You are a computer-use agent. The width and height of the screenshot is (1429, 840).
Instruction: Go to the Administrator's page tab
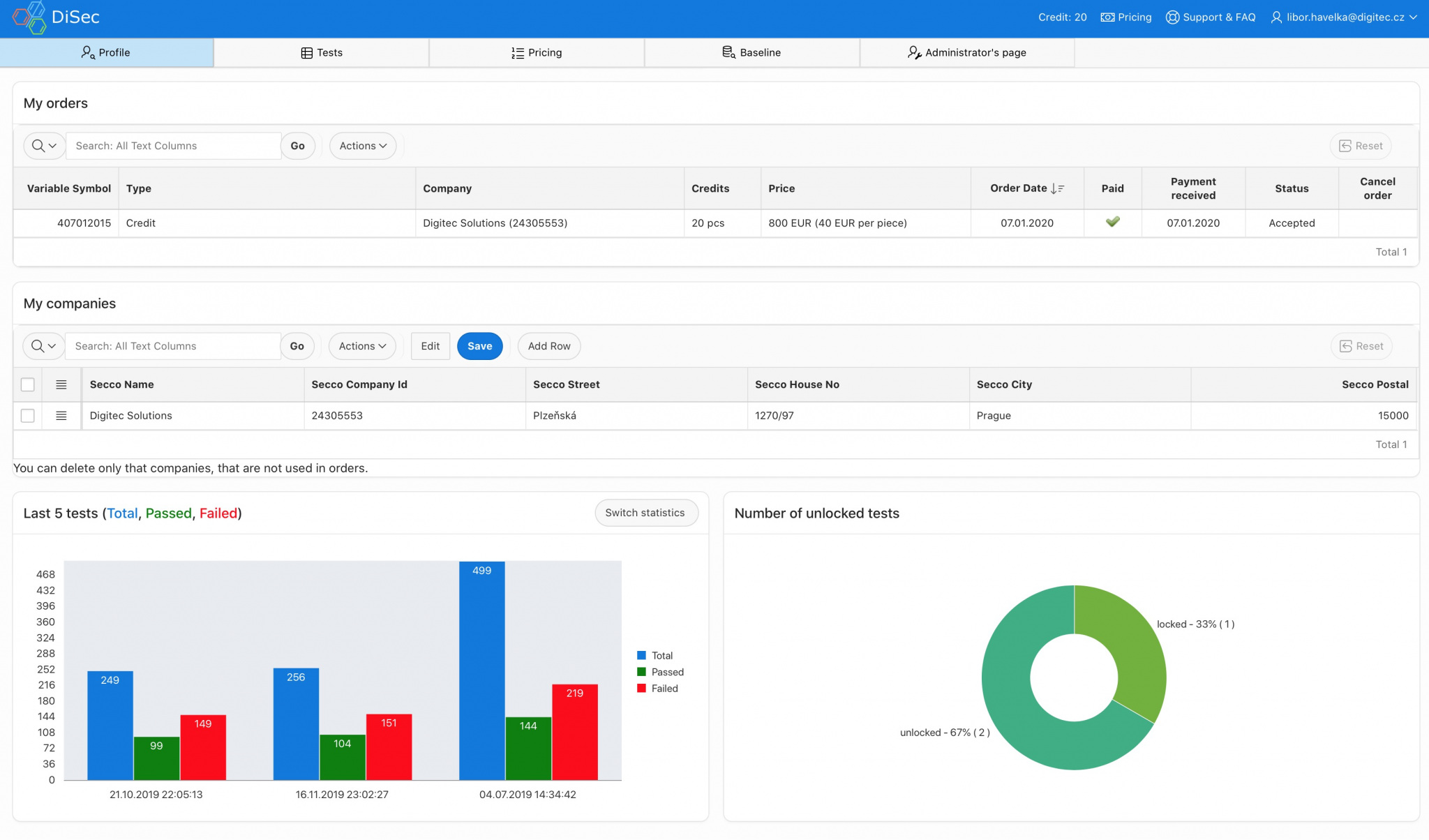tap(967, 52)
